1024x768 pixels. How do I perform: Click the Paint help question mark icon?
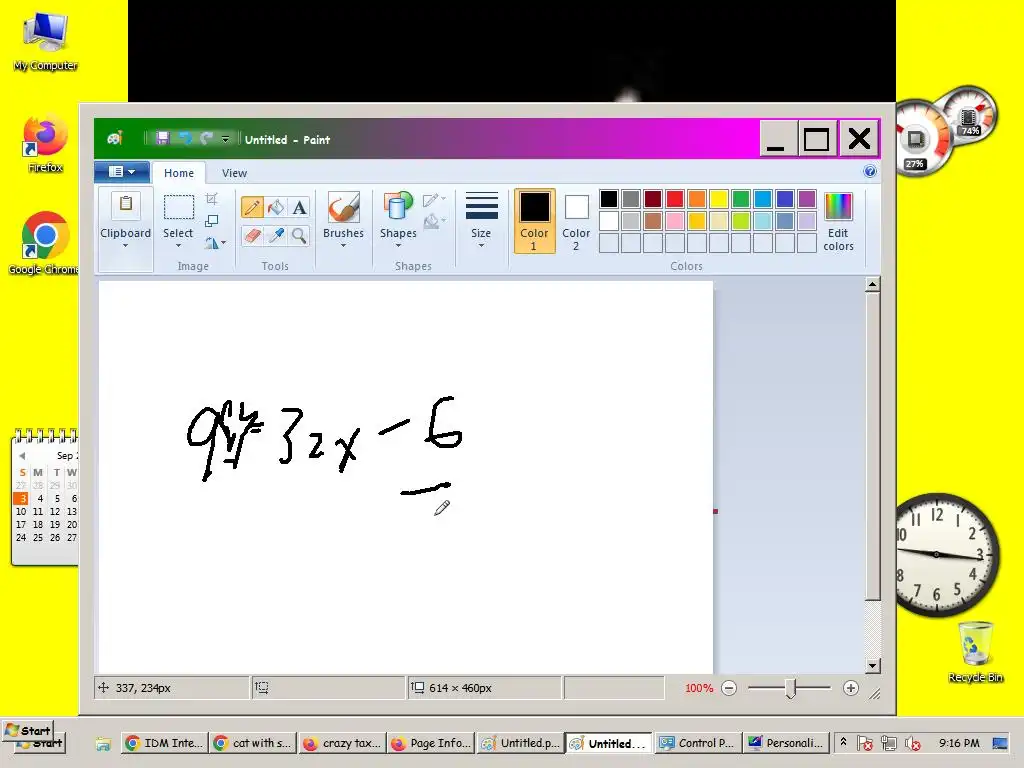pos(869,171)
